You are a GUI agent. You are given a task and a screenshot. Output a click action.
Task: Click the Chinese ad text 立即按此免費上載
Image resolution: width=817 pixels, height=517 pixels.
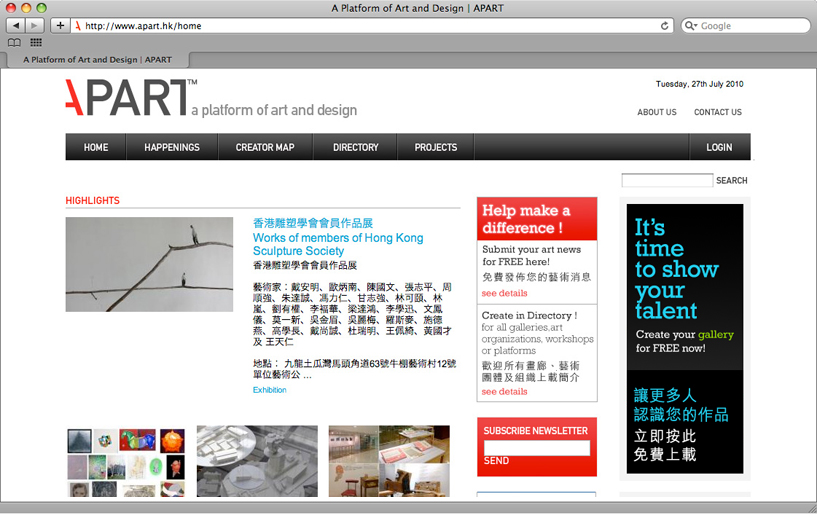click(665, 445)
